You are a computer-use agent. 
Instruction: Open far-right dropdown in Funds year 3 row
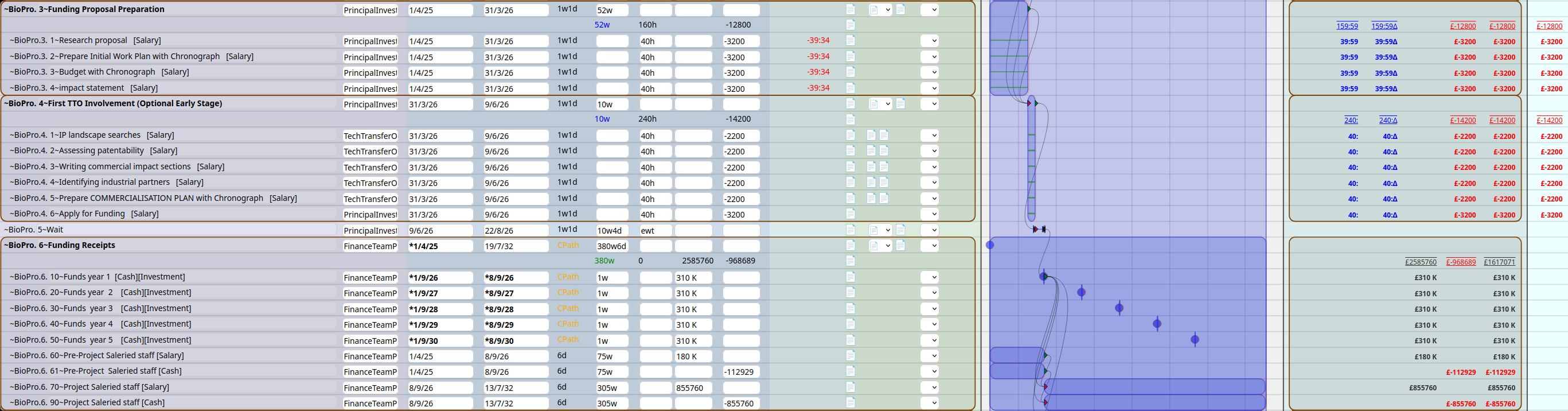click(x=930, y=309)
